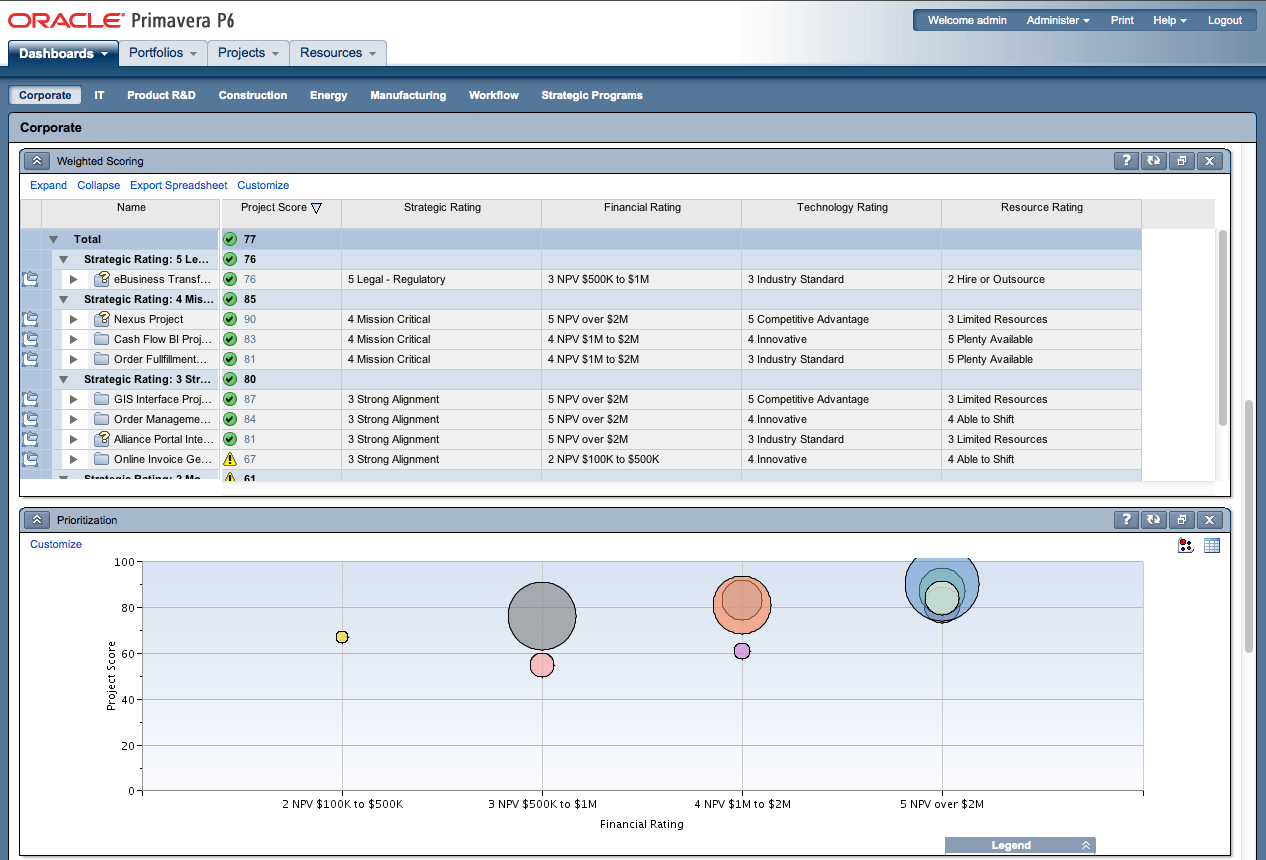1266x860 pixels.
Task: Switch Prioritization to table view icon
Action: (1212, 546)
